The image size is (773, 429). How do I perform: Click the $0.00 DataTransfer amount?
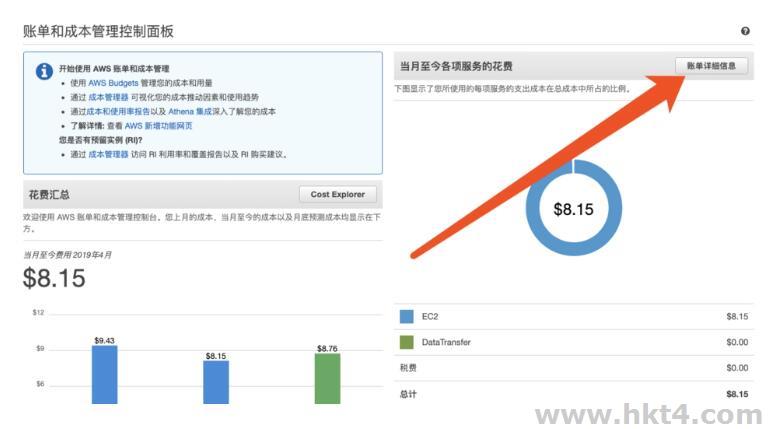click(737, 342)
